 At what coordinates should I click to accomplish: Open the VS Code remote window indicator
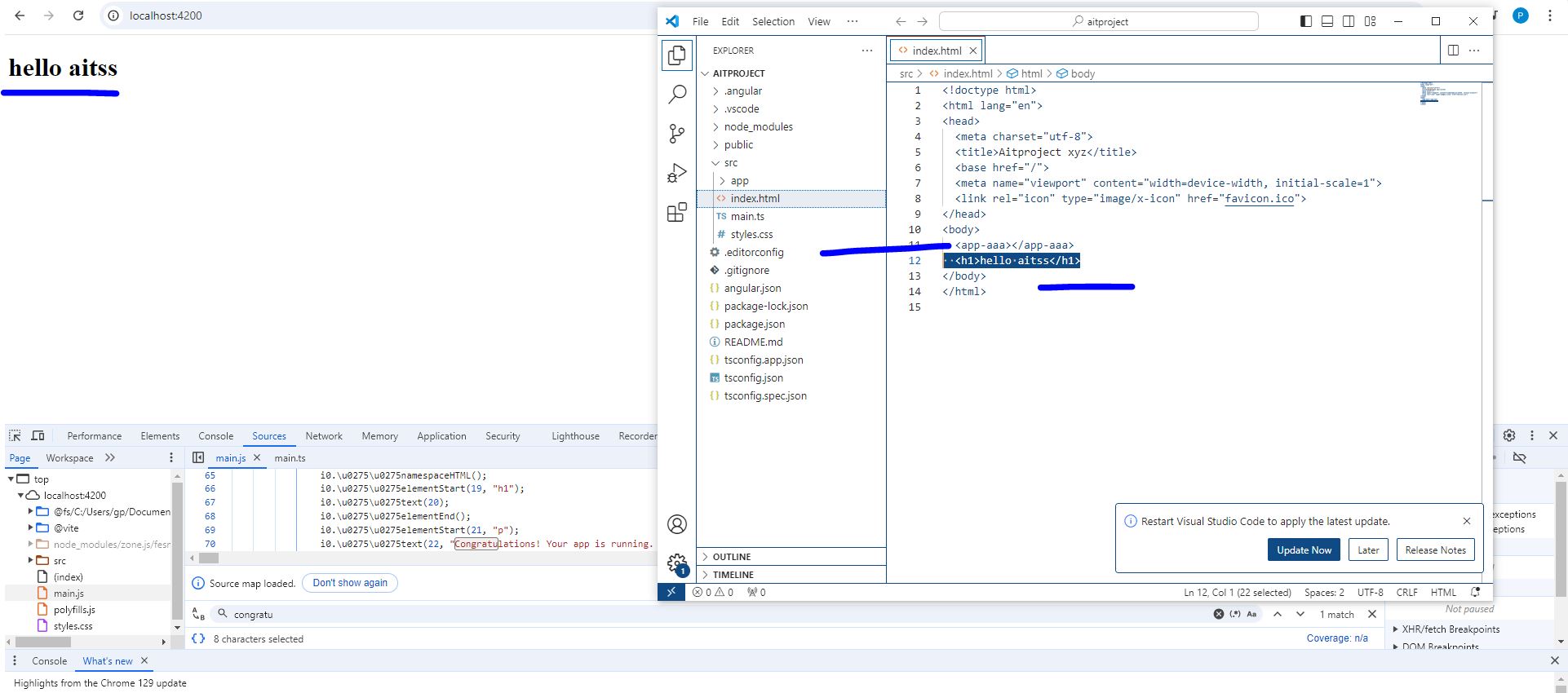click(x=671, y=593)
